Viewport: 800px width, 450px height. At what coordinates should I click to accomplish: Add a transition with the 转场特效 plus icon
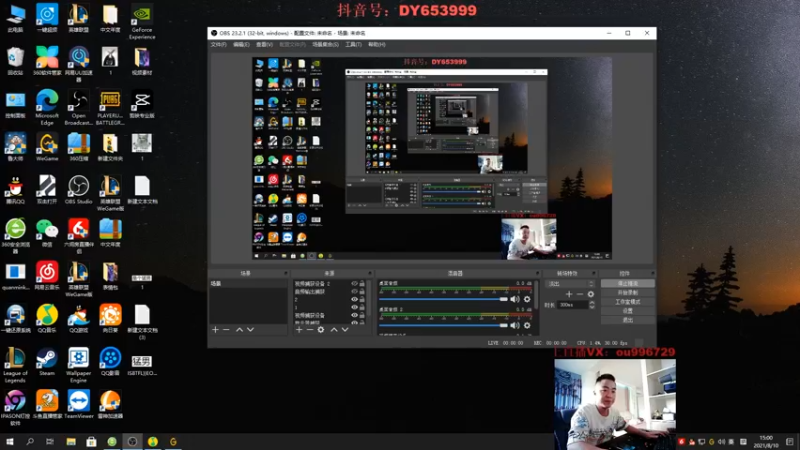pyautogui.click(x=569, y=294)
